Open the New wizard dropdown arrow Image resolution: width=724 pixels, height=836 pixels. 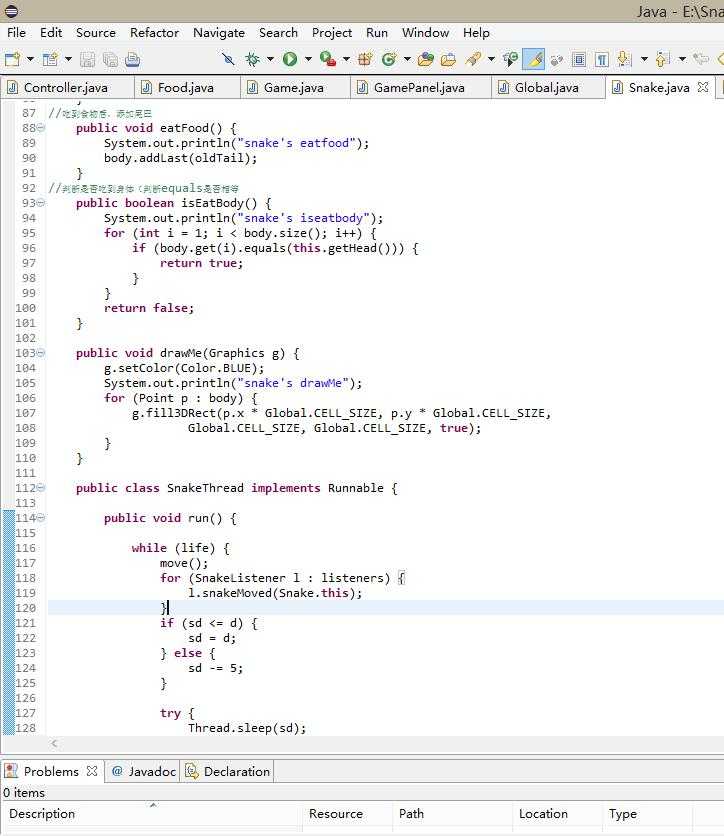30,59
